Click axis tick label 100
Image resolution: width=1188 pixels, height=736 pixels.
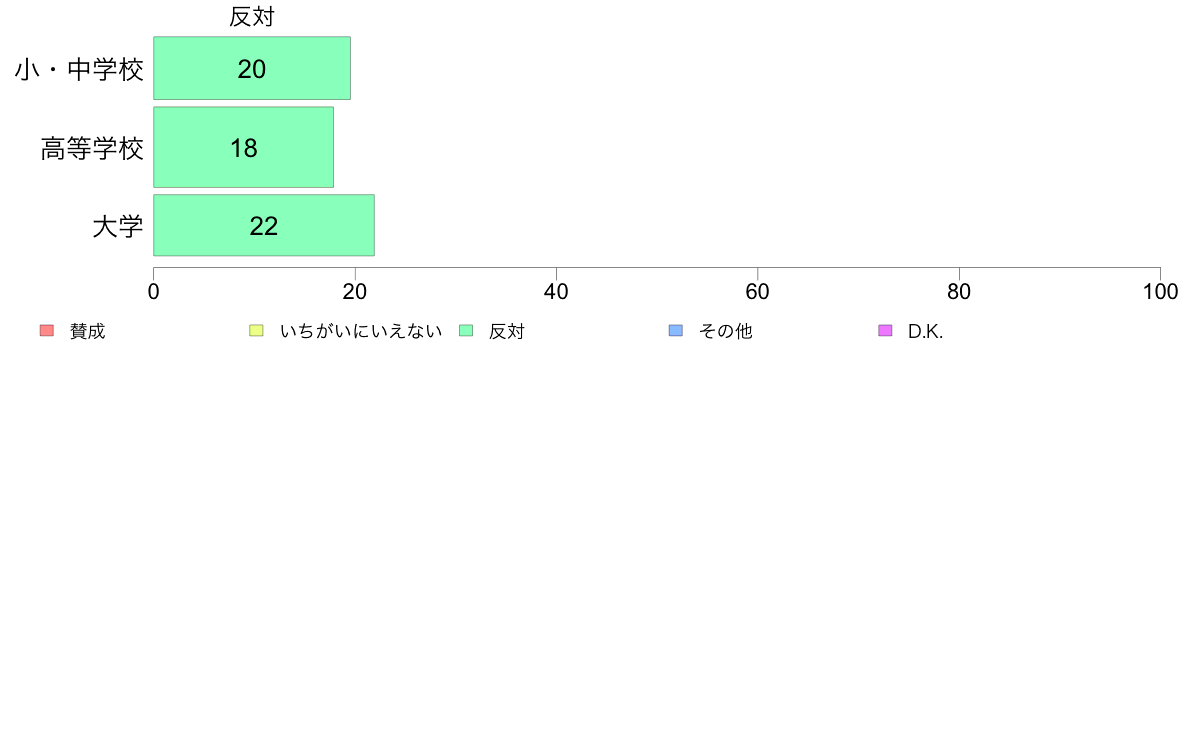coord(1160,292)
